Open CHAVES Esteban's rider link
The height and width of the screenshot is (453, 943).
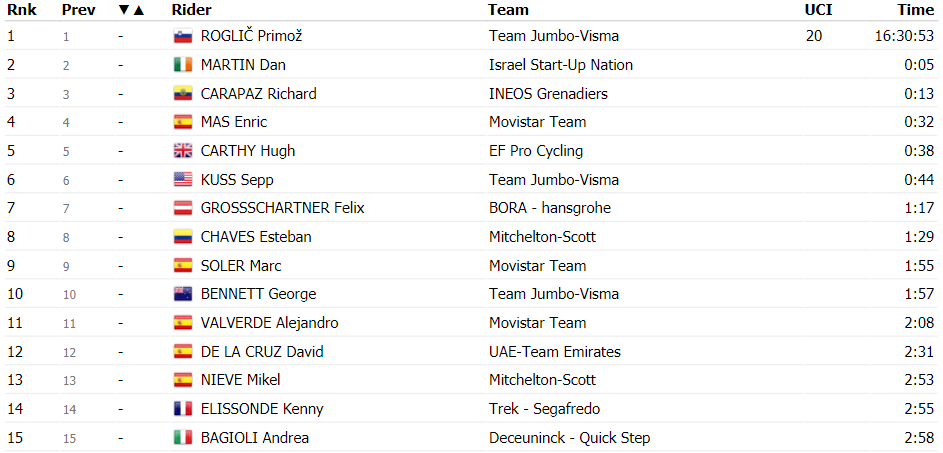pos(256,237)
